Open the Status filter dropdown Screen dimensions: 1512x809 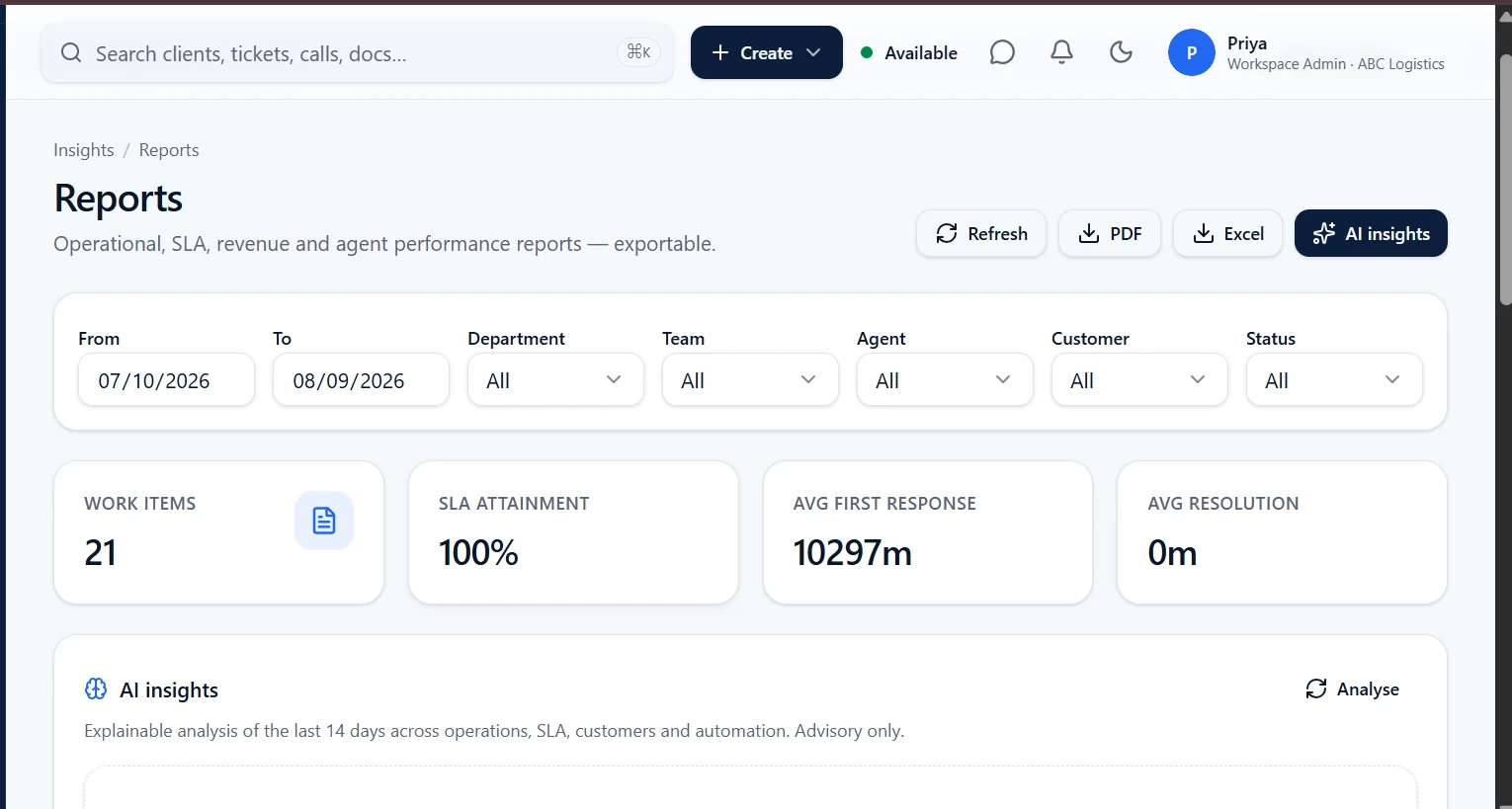[1334, 380]
